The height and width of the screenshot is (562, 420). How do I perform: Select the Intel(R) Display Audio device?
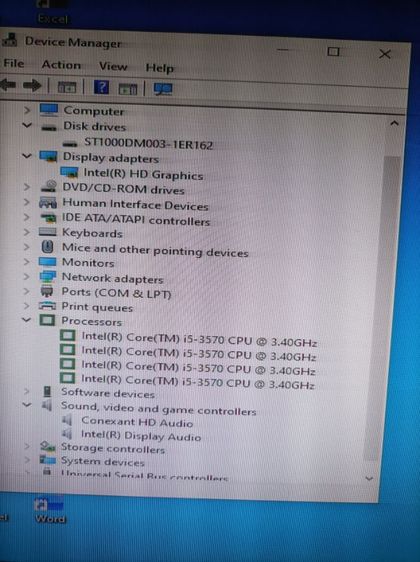(141, 435)
